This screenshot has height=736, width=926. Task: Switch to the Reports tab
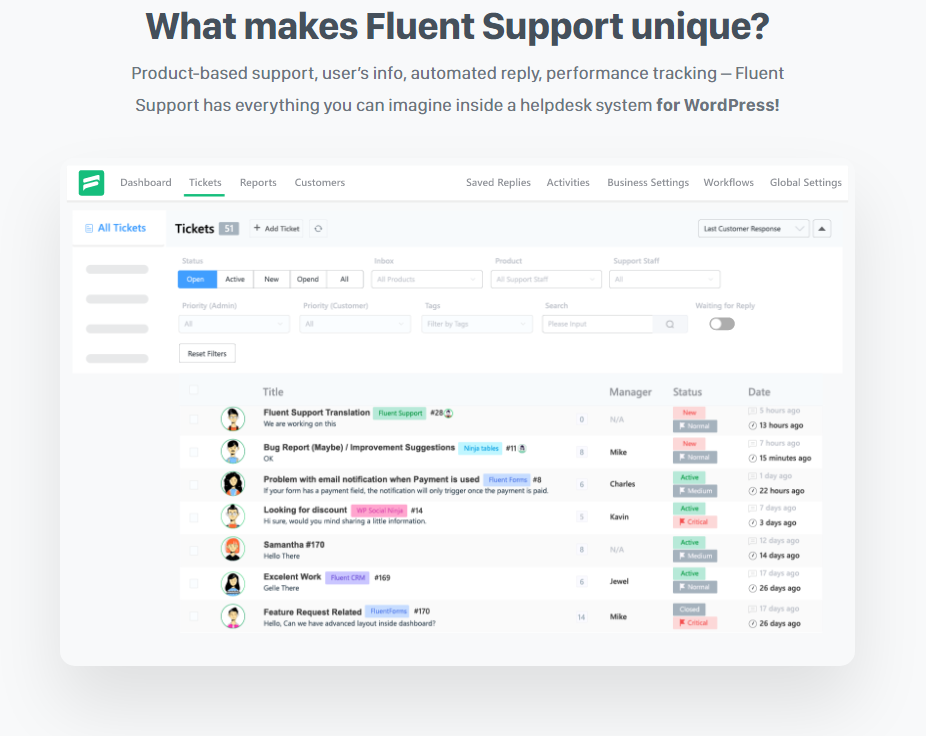(258, 183)
